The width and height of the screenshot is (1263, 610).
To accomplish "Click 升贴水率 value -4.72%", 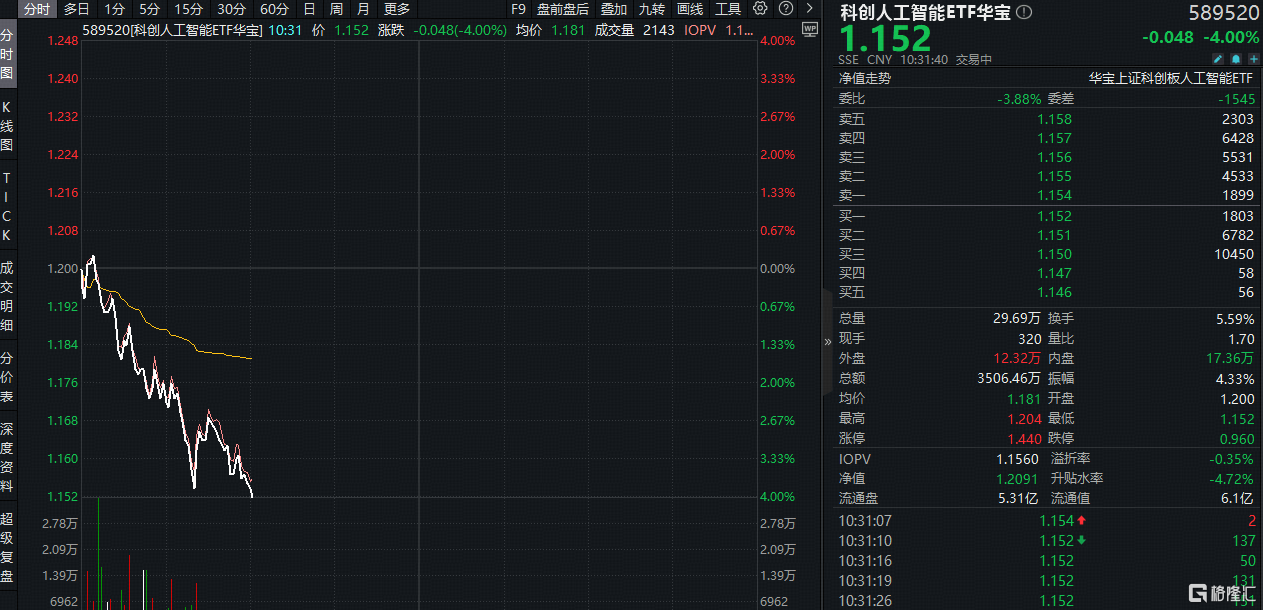I will click(1232, 479).
